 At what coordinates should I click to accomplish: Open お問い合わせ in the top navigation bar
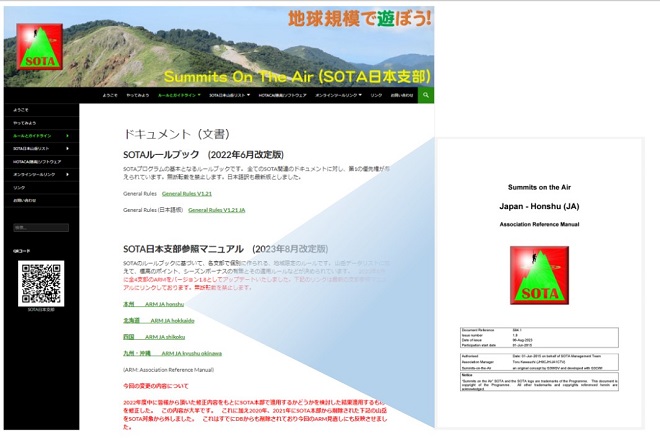pyautogui.click(x=402, y=96)
